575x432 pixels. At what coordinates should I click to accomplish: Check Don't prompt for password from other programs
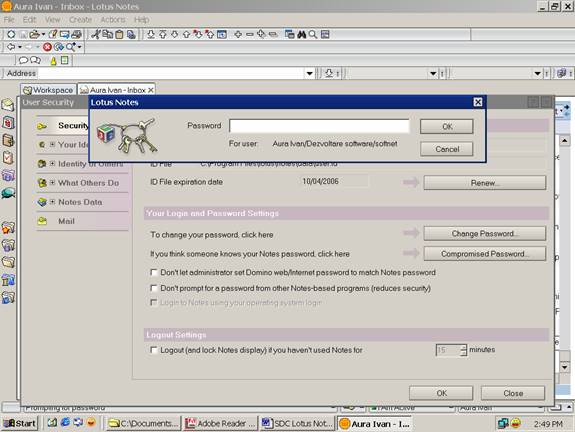point(154,288)
